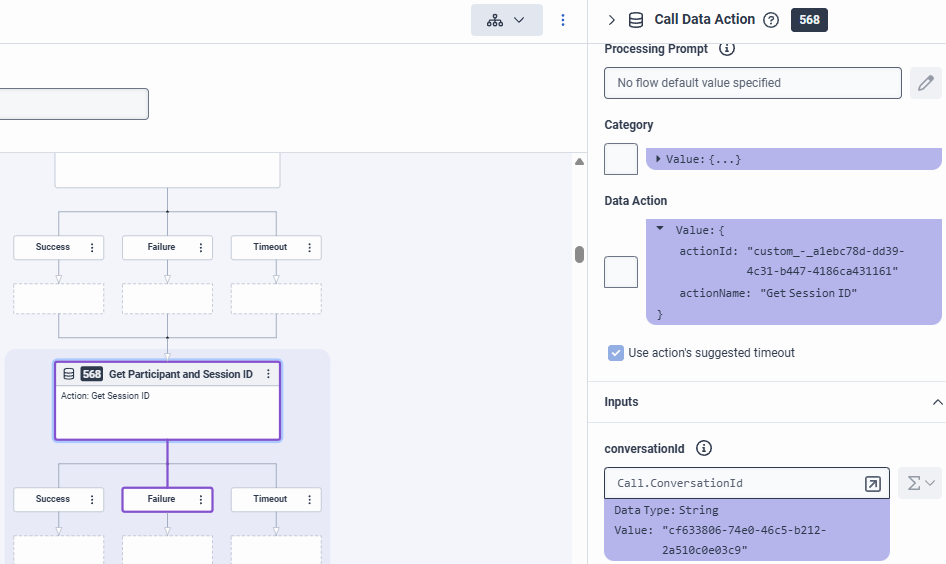946x564 pixels.
Task: Select the highlighted Failure output path
Action: tap(161, 499)
